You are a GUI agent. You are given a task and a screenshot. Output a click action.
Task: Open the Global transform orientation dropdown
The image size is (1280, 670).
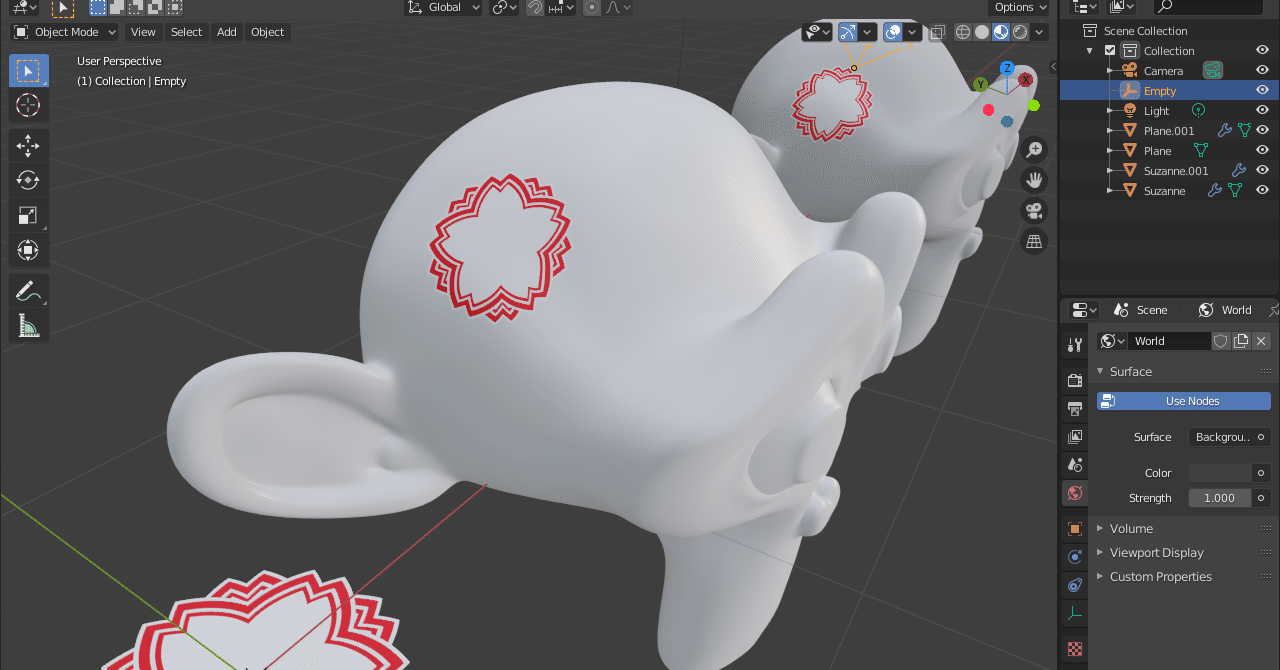443,7
